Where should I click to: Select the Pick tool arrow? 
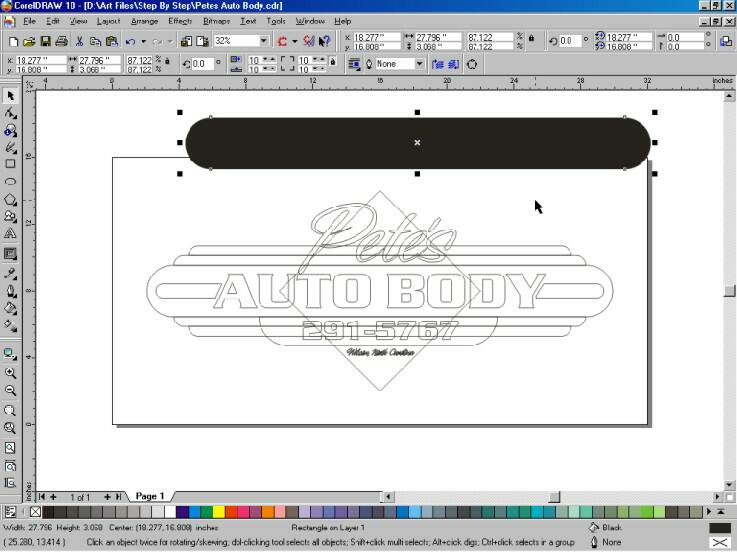[x=10, y=96]
